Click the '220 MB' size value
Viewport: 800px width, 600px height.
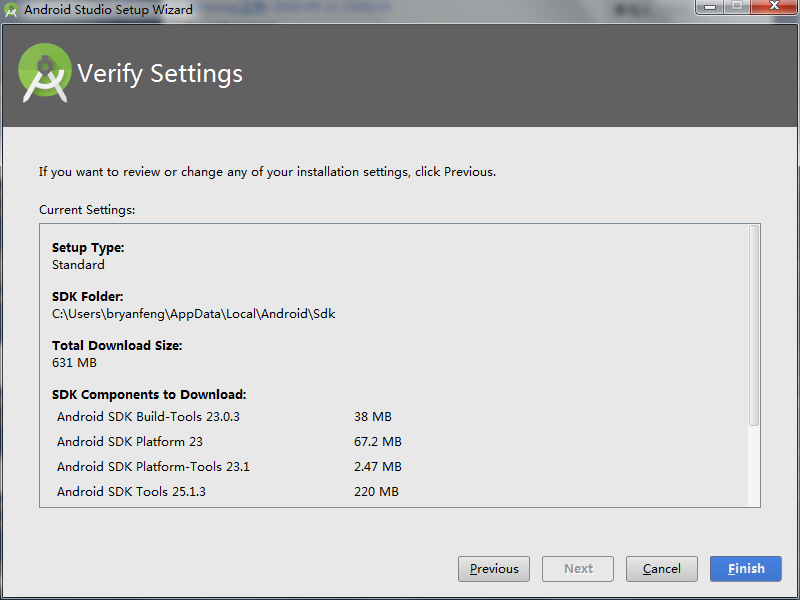click(377, 492)
